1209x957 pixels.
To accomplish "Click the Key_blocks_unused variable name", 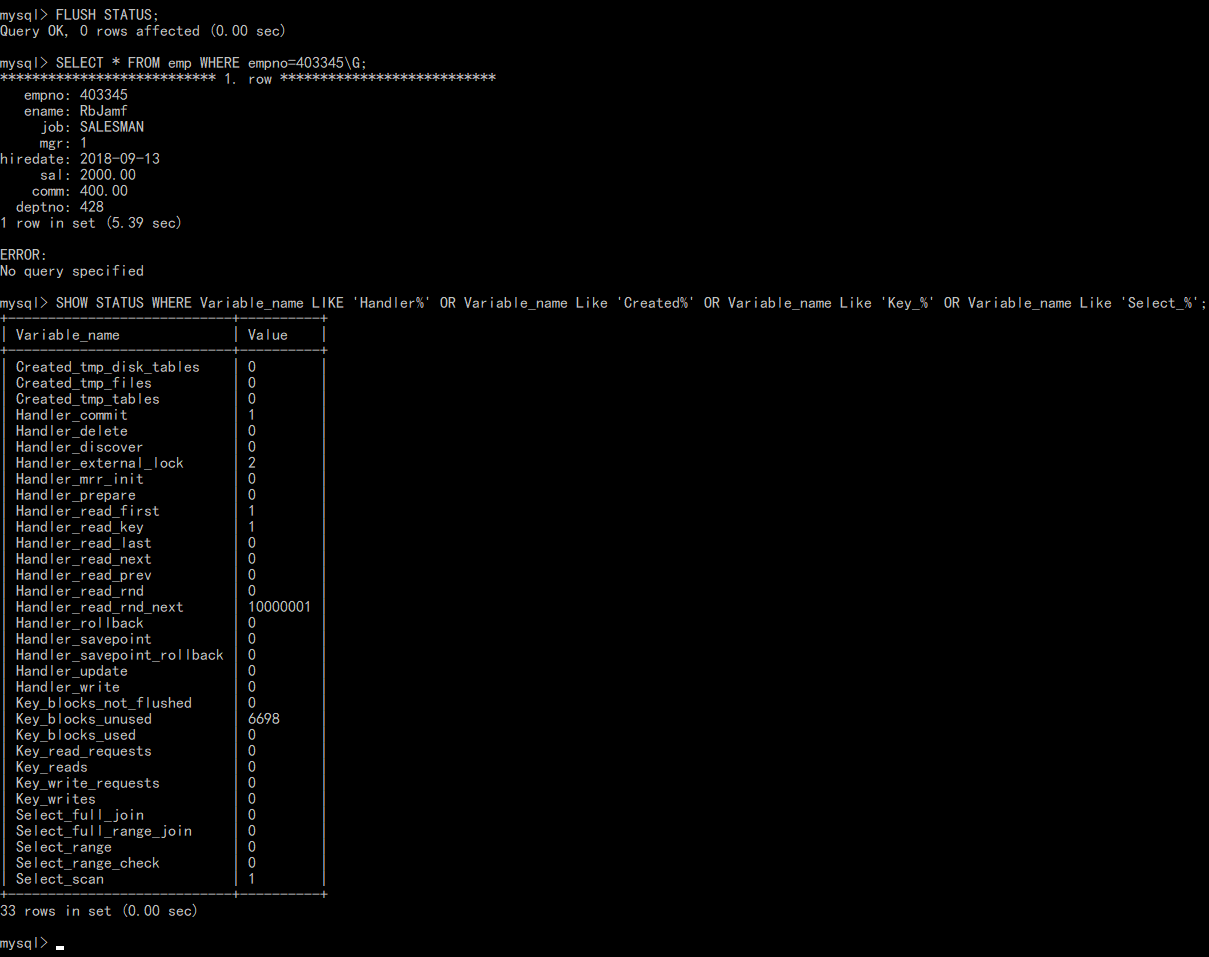I will pos(83,719).
